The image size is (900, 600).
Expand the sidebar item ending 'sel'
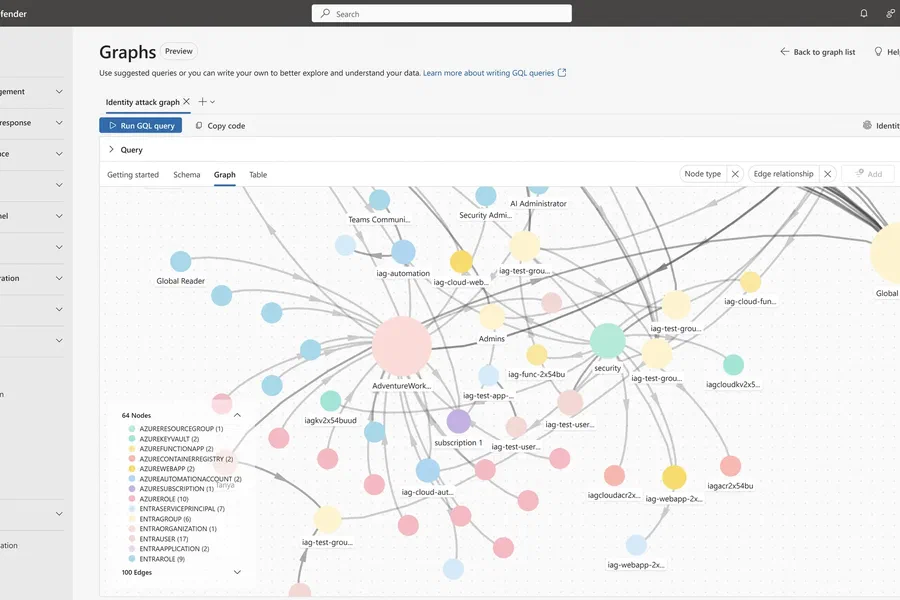pyautogui.click(x=59, y=216)
